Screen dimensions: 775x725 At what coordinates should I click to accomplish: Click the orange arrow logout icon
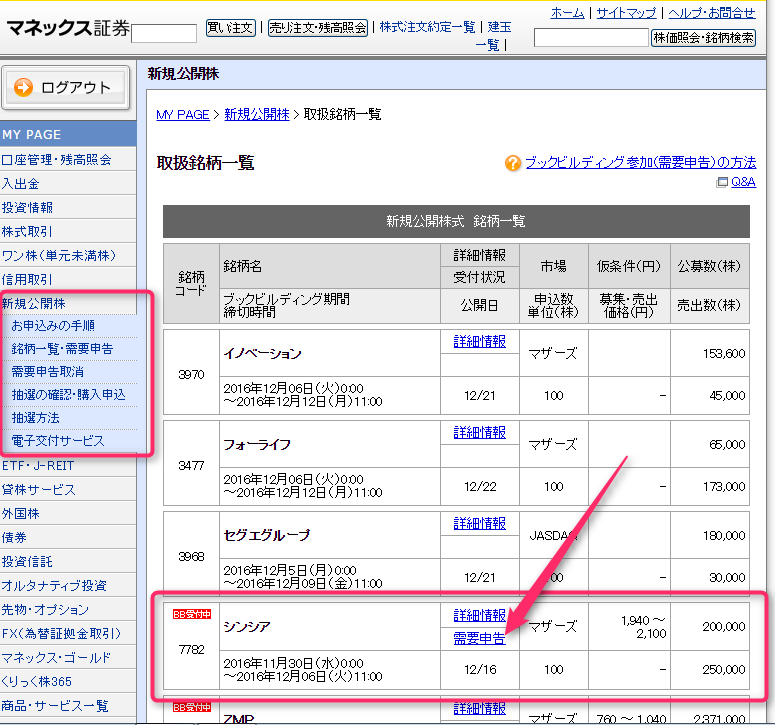pyautogui.click(x=23, y=87)
